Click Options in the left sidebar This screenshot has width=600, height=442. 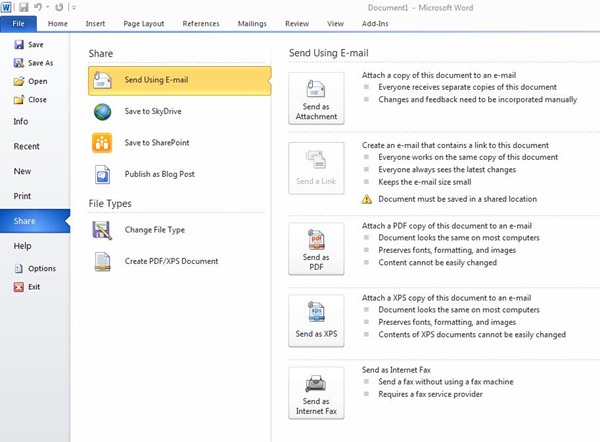(41, 269)
